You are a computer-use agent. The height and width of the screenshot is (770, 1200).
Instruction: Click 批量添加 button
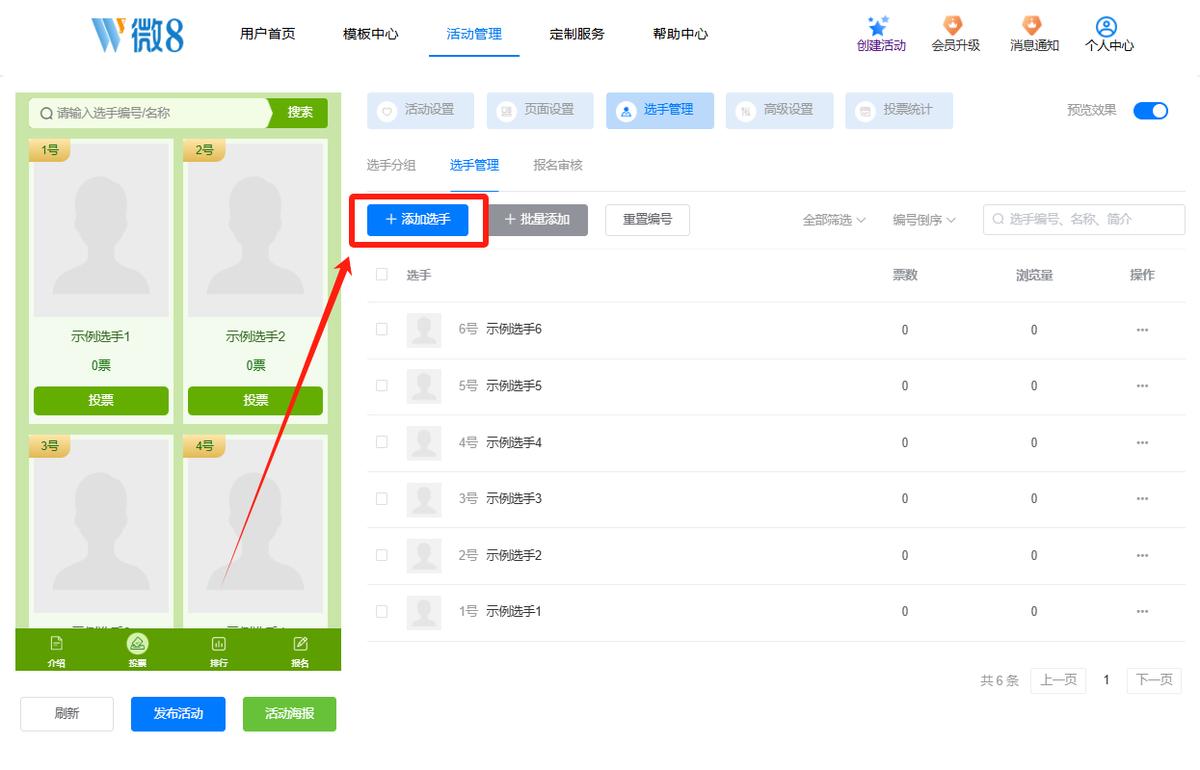coord(538,220)
